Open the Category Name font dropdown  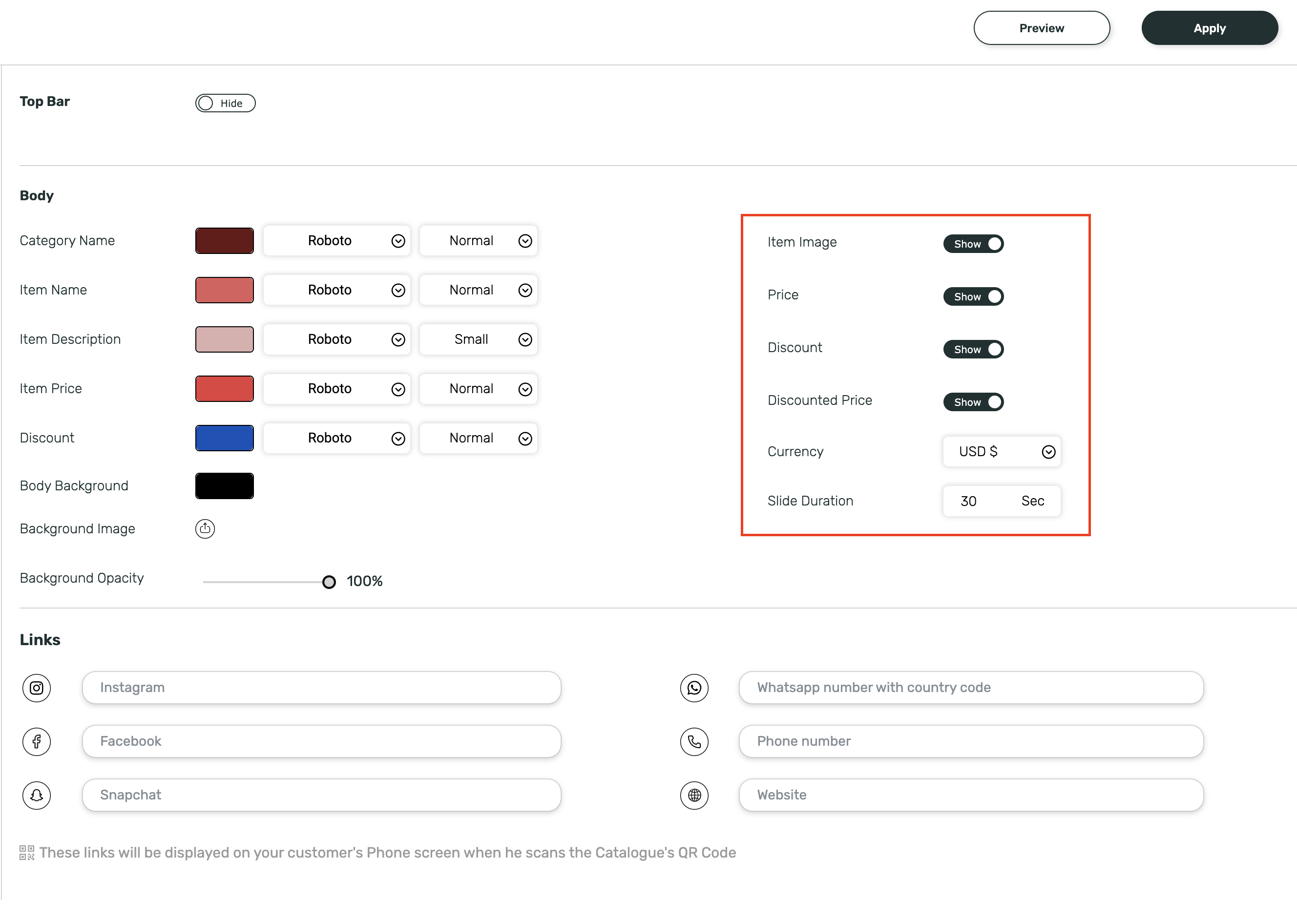(337, 241)
